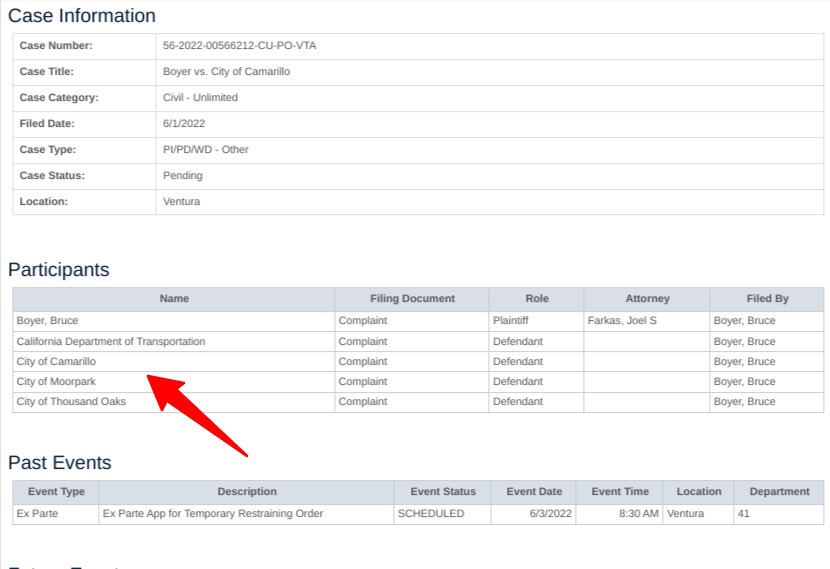Click the Role column header
Screen dimensions: 830x569
tap(537, 299)
